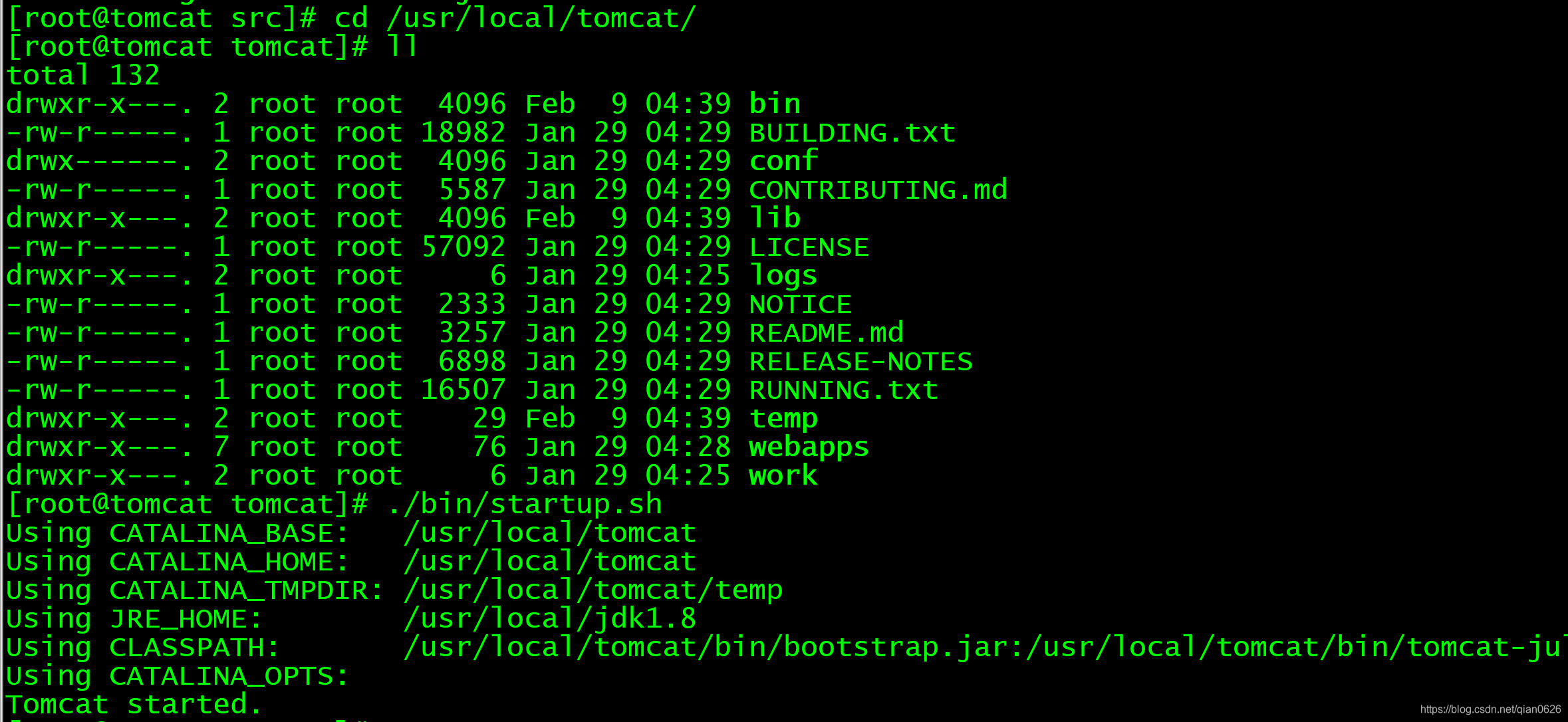Click the webapps directory name

coord(809,447)
